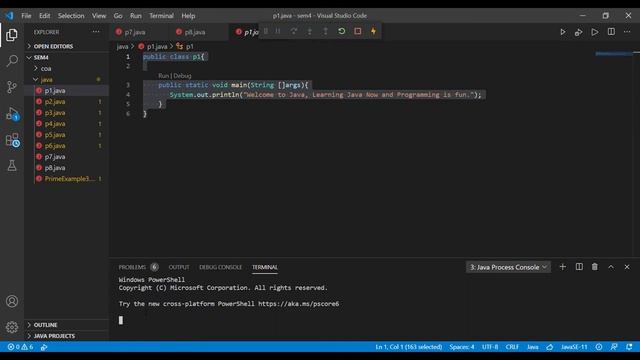Image resolution: width=640 pixels, height=360 pixels.
Task: Click the Debug Java icon in editor title
Action: click(578, 32)
